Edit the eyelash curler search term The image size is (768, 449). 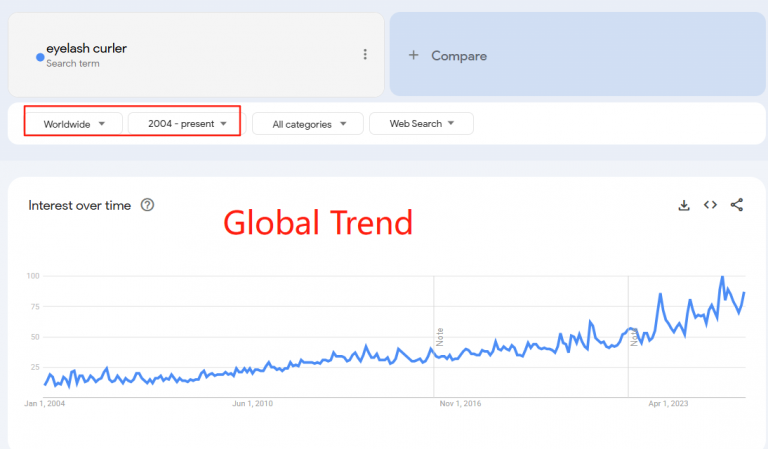tap(86, 48)
